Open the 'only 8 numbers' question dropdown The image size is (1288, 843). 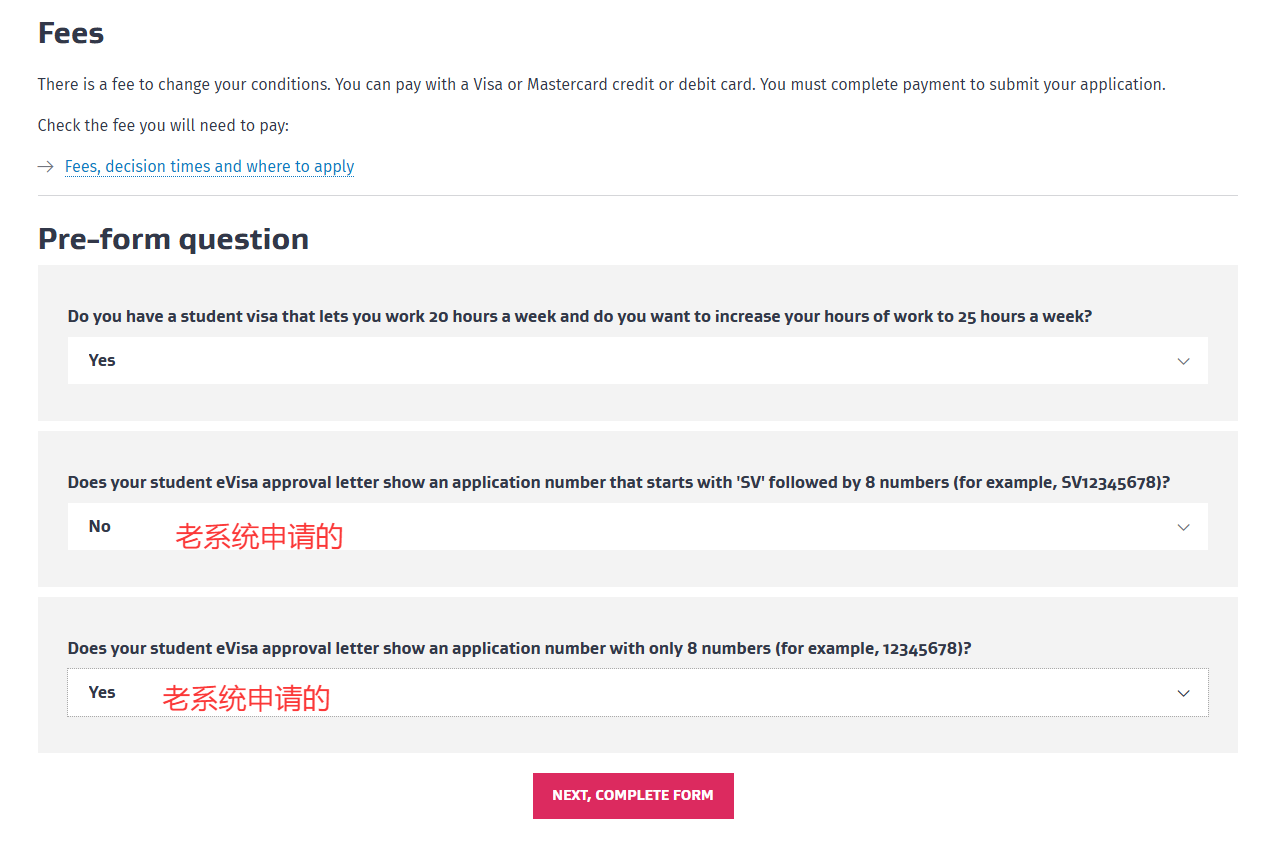637,693
